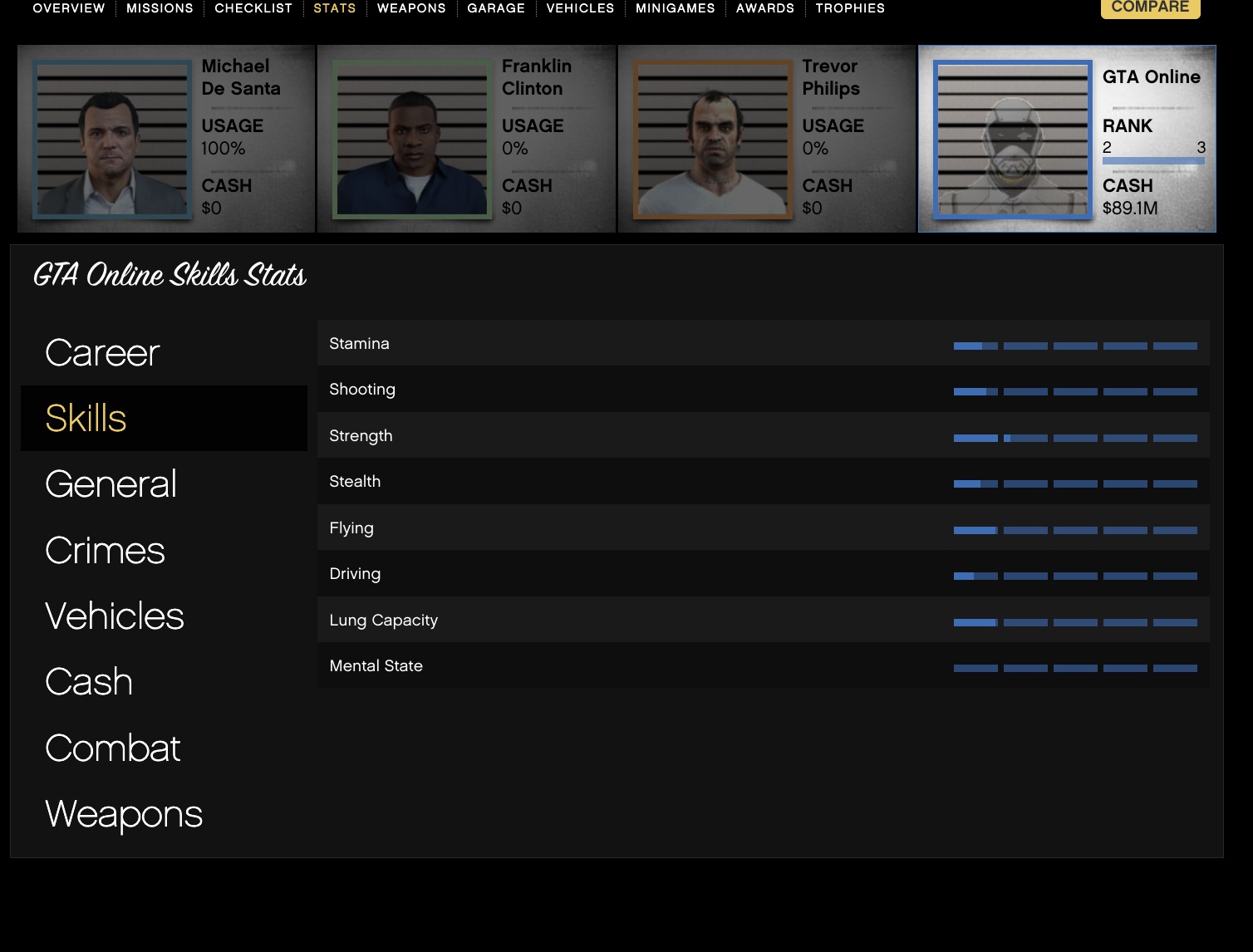Click the Stealth skill label
Viewport: 1253px width, 952px height.
point(355,481)
